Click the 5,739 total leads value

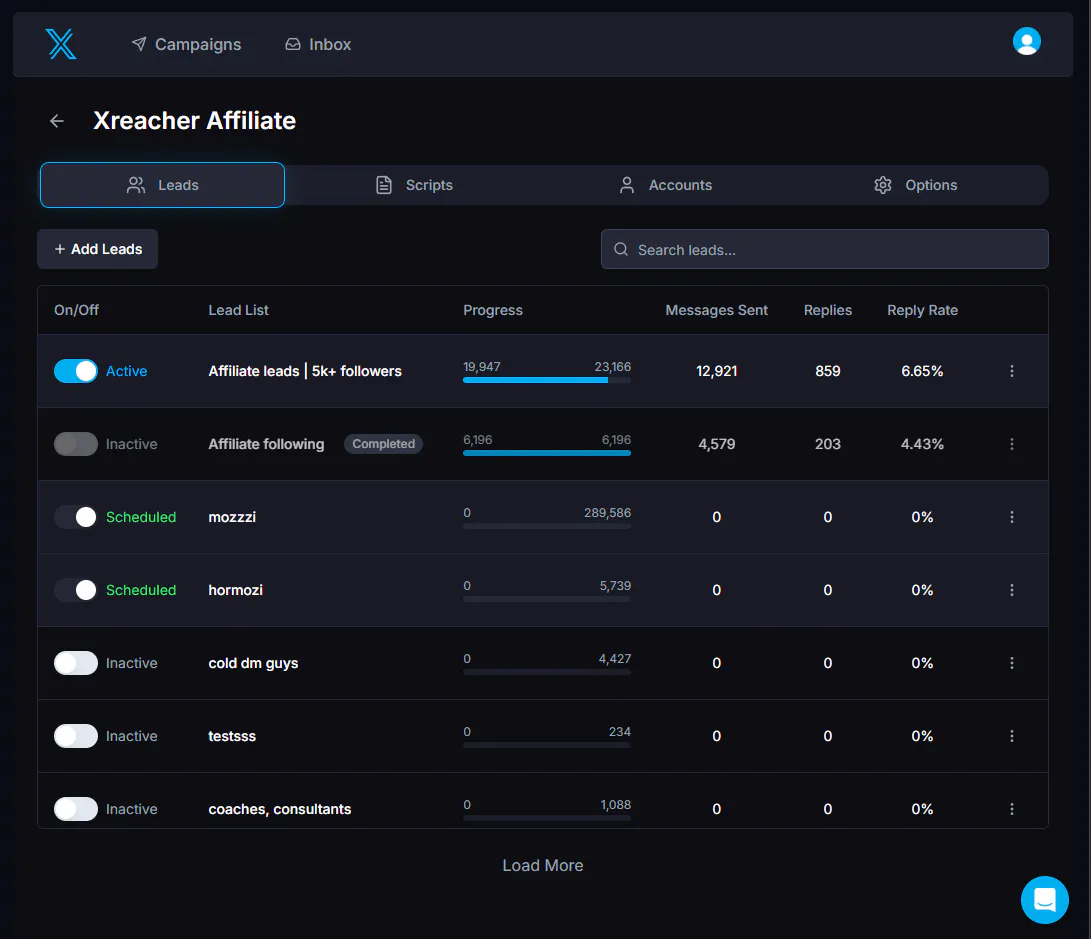pos(615,586)
